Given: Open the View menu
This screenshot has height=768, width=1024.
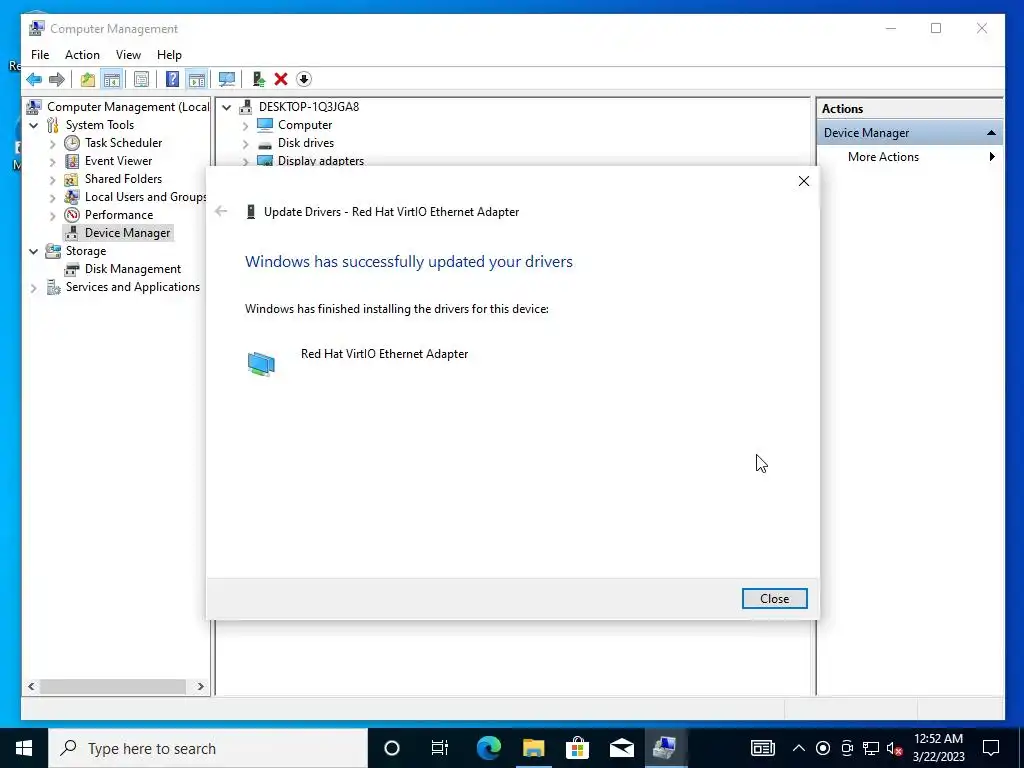Looking at the screenshot, I should [128, 55].
